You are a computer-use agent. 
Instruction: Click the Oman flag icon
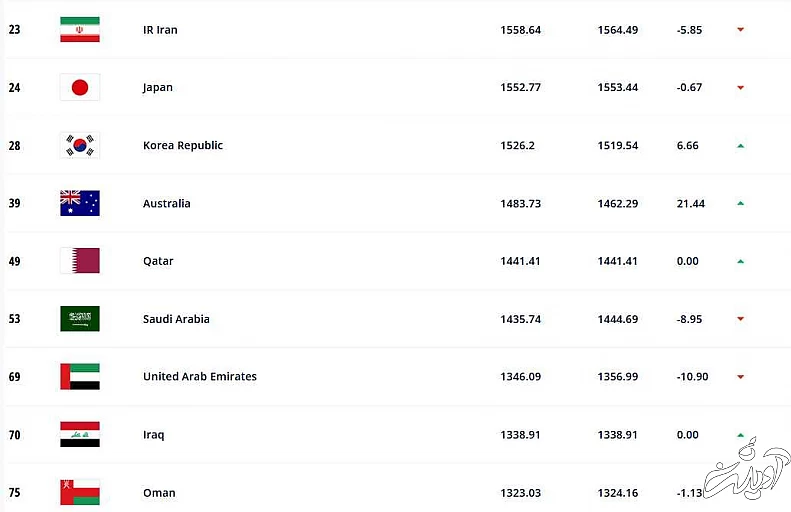[80, 492]
